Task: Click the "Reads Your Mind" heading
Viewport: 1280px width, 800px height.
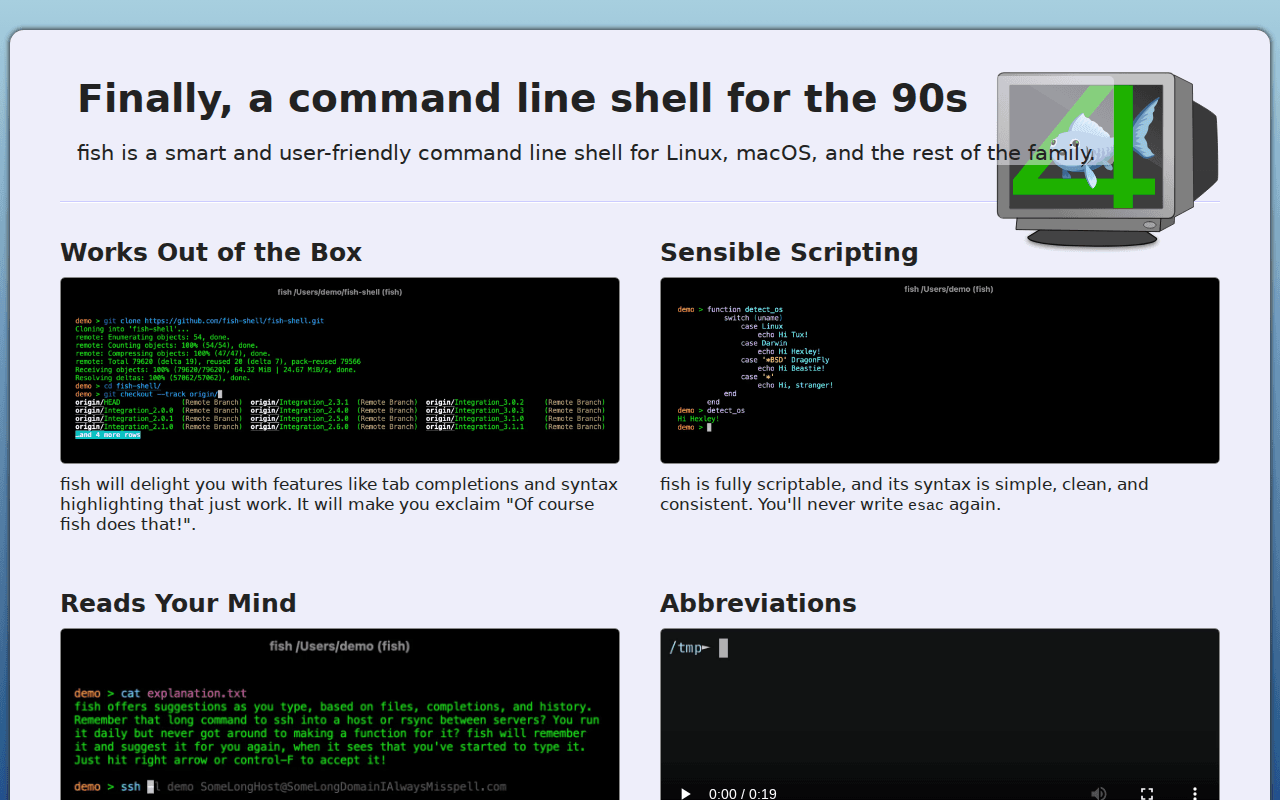Action: [x=178, y=603]
